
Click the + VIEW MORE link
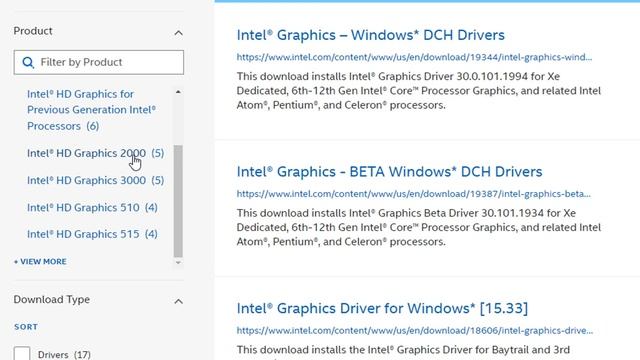[40, 262]
